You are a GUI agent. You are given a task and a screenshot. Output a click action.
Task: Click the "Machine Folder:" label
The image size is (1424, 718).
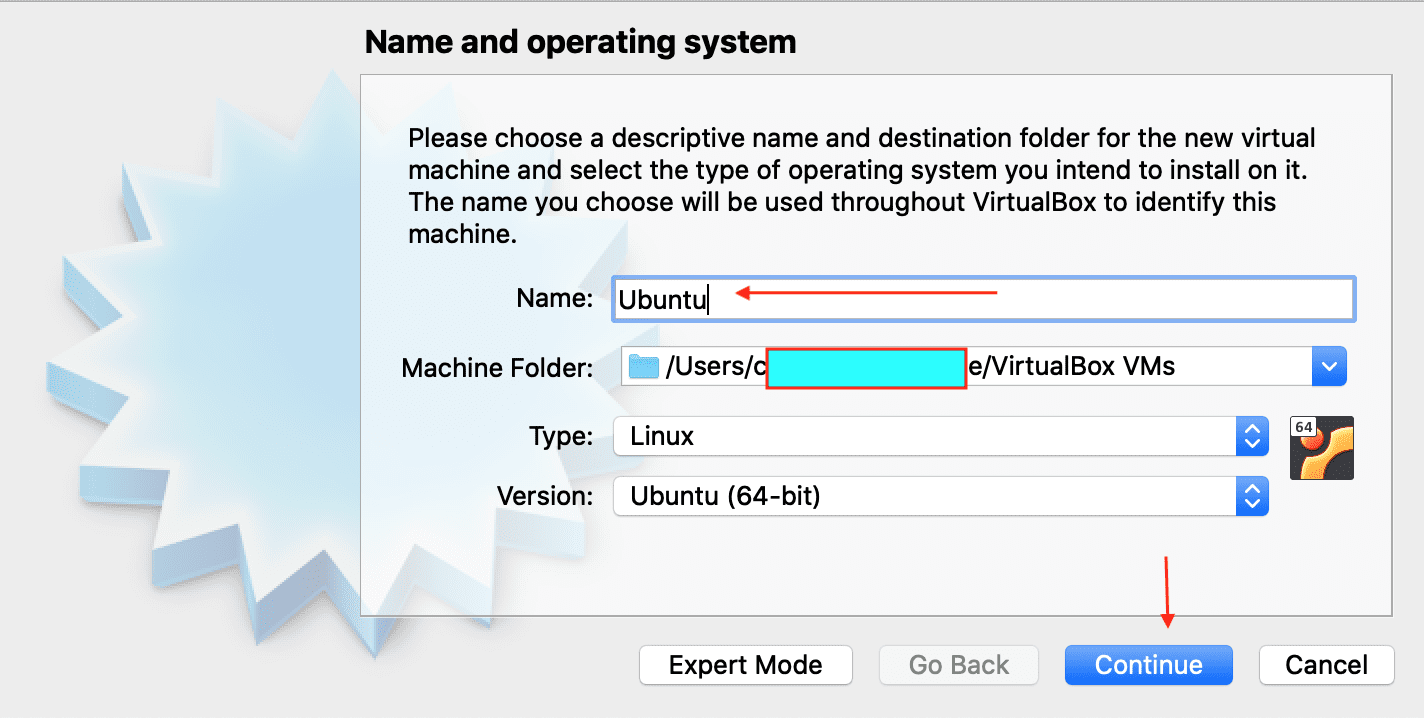[x=497, y=368]
